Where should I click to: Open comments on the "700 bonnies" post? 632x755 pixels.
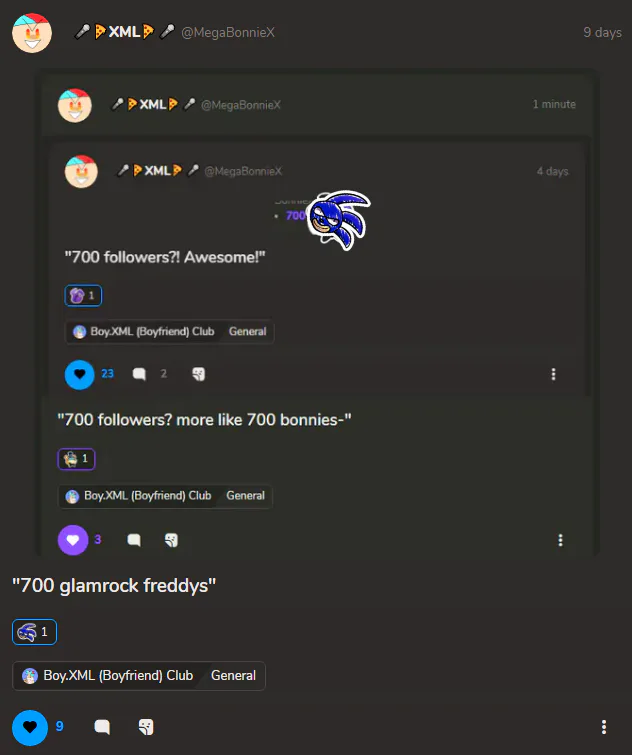click(x=134, y=540)
